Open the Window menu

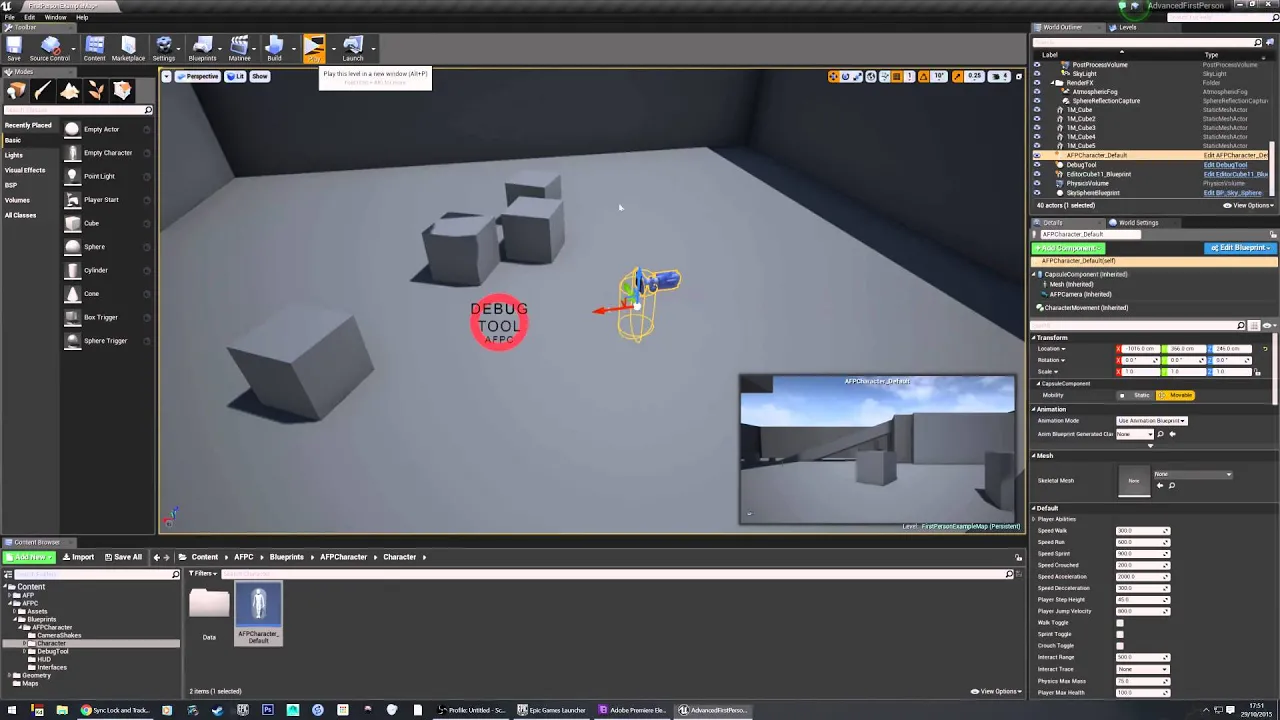pyautogui.click(x=55, y=17)
